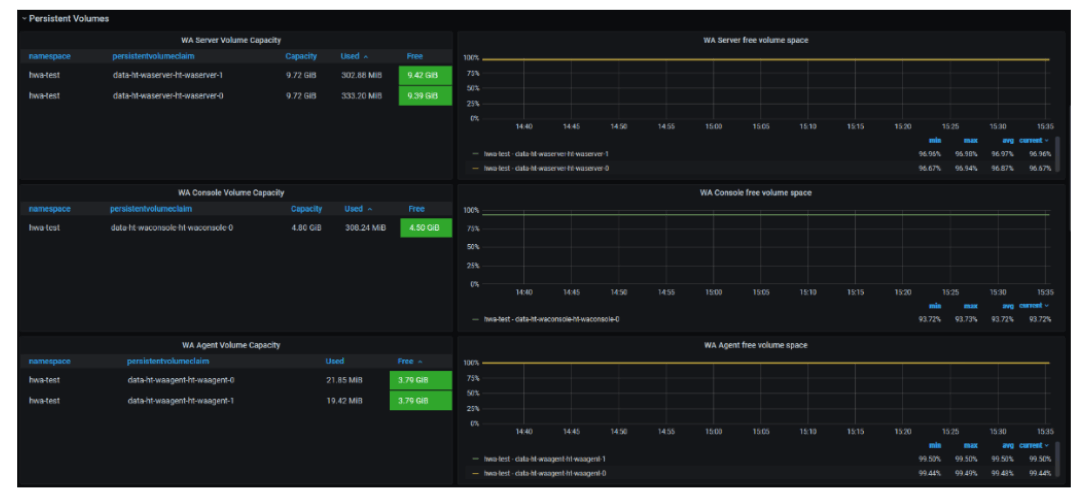Click WA Server legend scrollbar

click(1057, 155)
